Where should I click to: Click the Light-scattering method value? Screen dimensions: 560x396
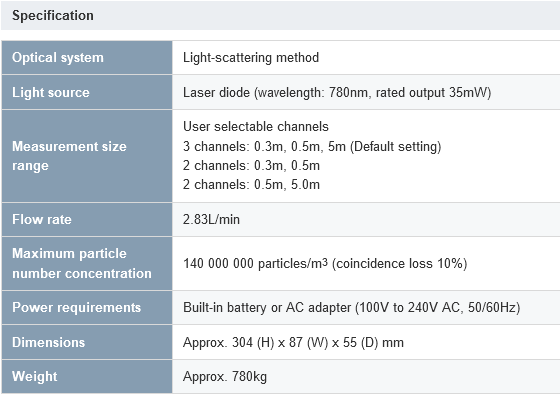coord(251,57)
